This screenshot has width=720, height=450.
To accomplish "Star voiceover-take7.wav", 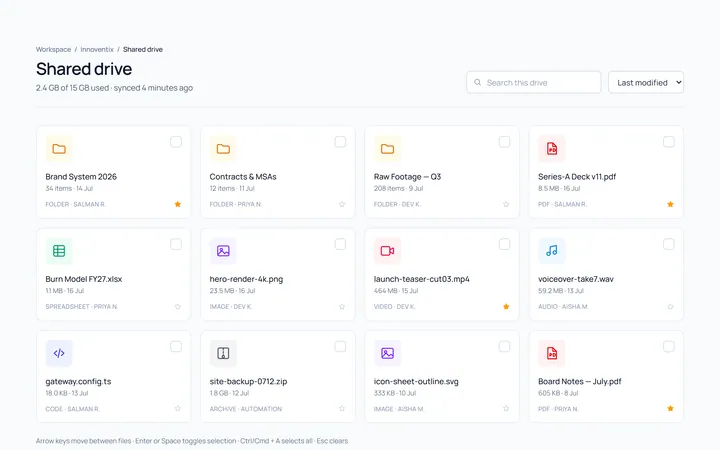I will [x=670, y=306].
